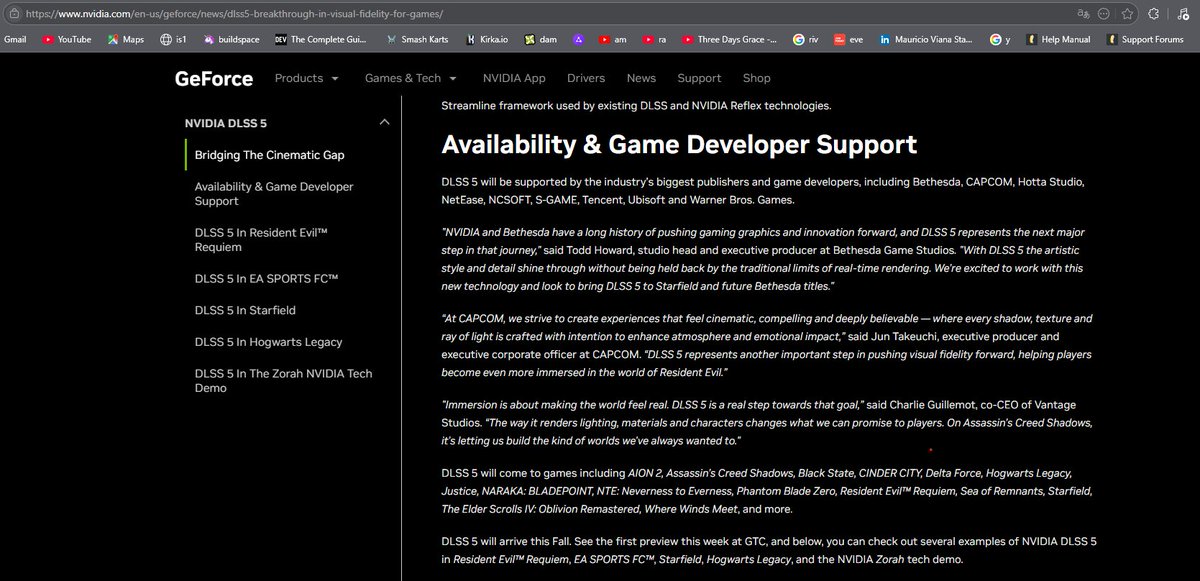This screenshot has height=581, width=1200.
Task: Open the Support menu item
Action: [x=699, y=78]
